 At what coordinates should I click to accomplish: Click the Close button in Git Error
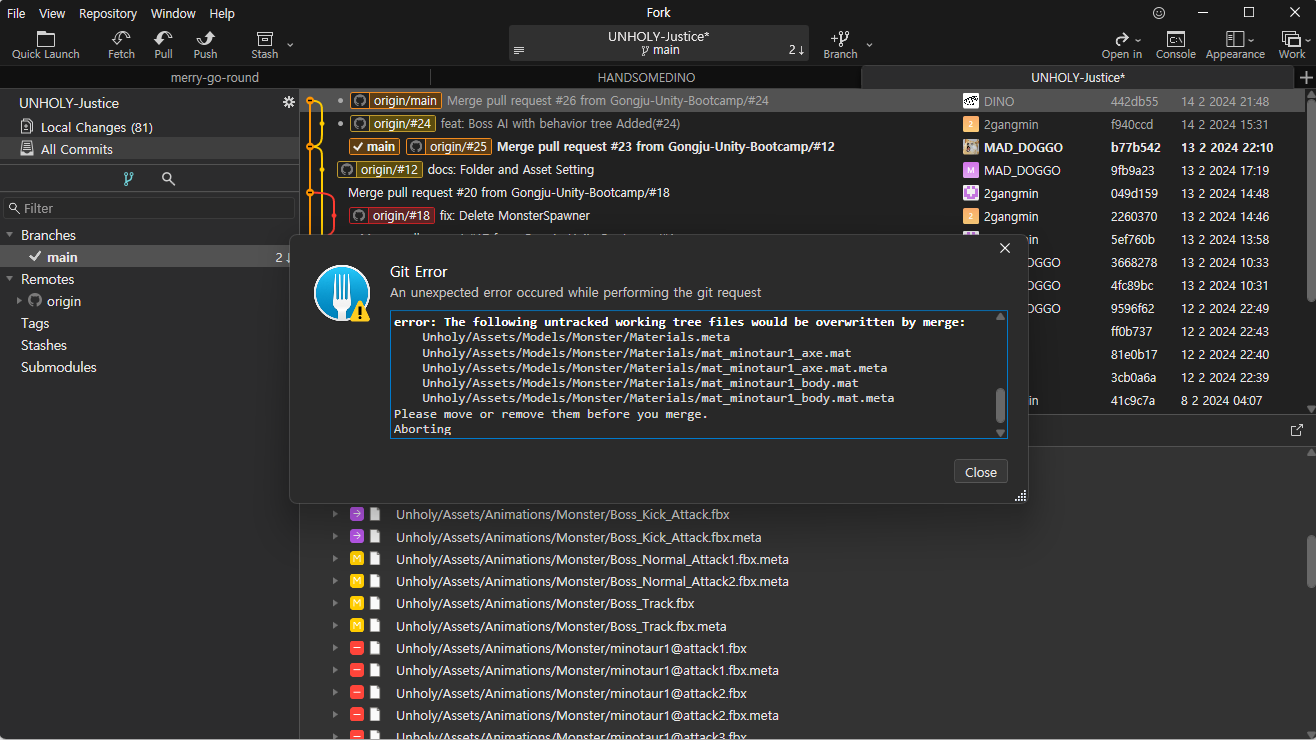click(x=980, y=472)
